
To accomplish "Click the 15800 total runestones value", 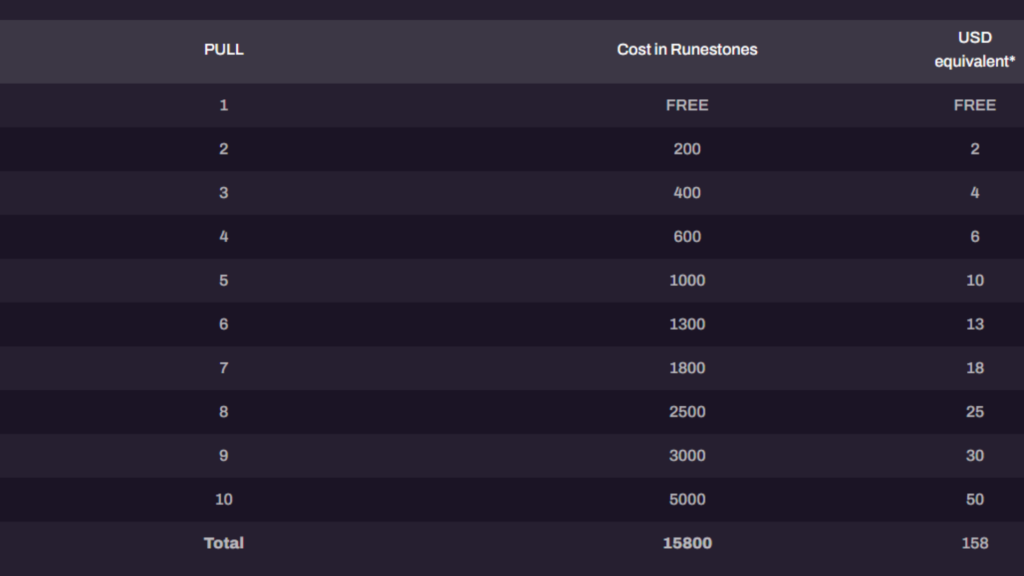I will coord(687,543).
